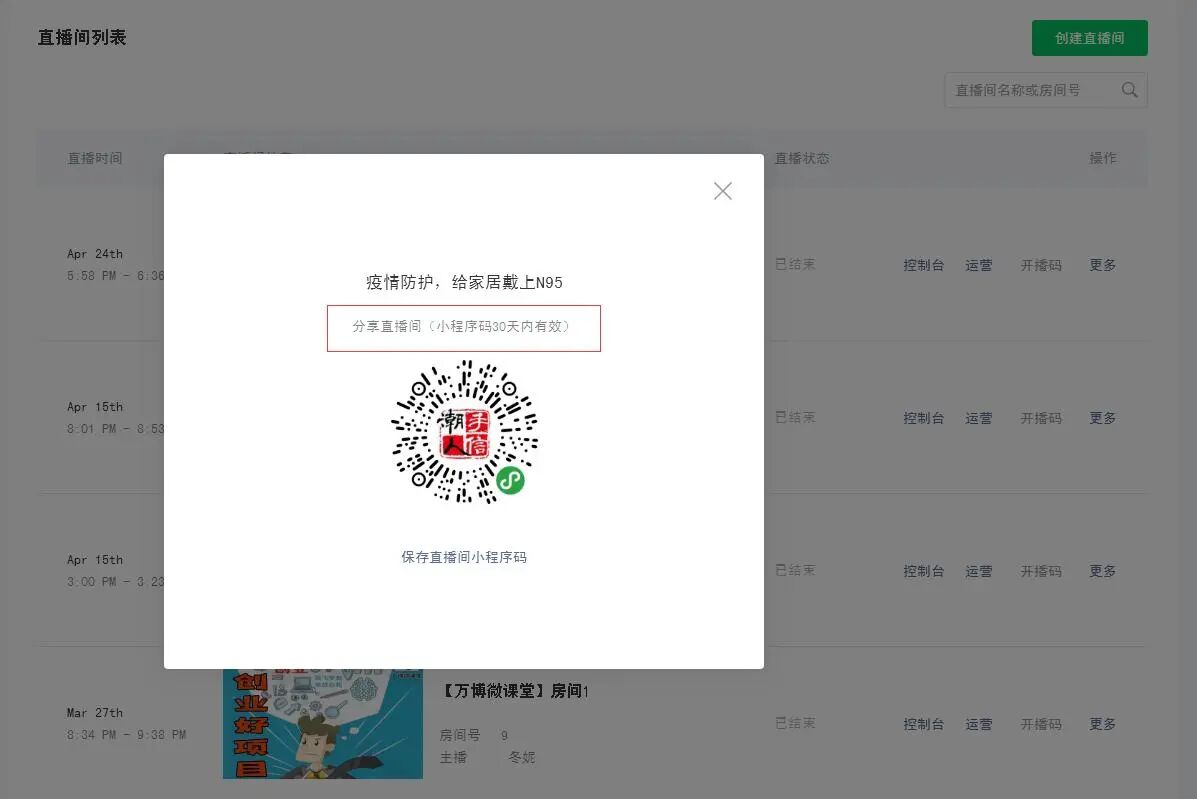1197x799 pixels.
Task: Click the search magnifier icon
Action: coord(1130,90)
